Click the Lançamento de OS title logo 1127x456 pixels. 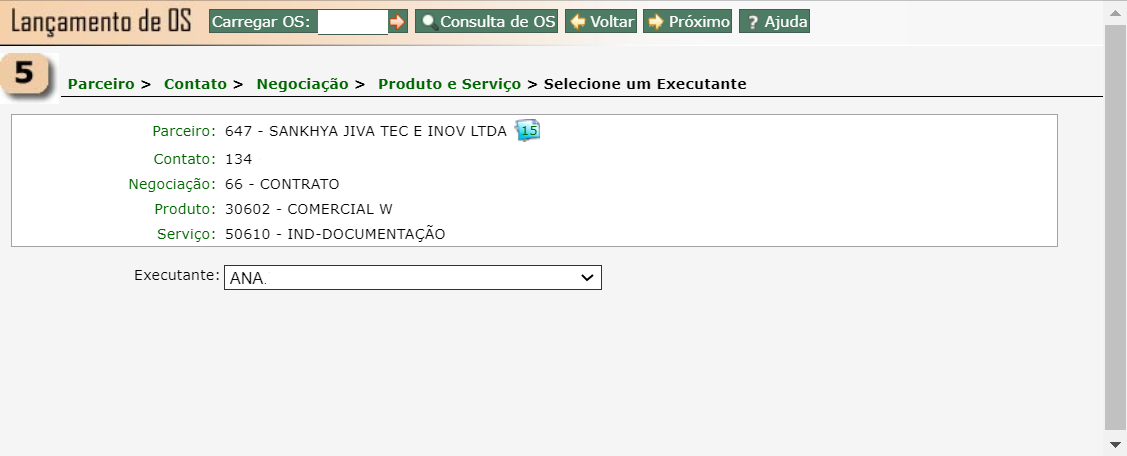pyautogui.click(x=101, y=22)
